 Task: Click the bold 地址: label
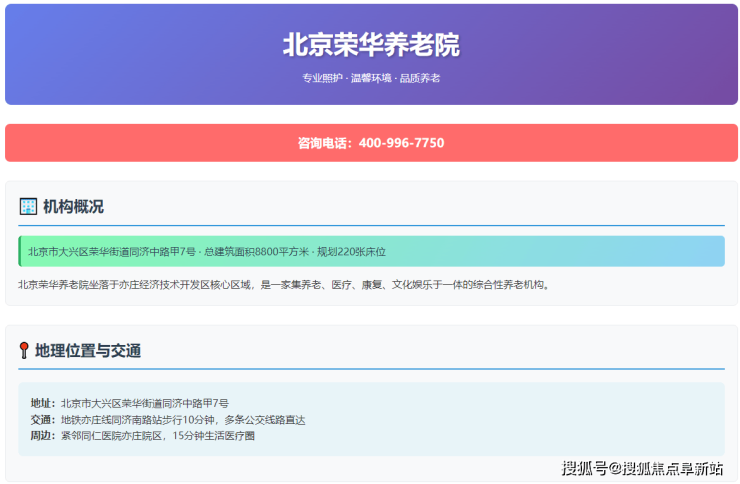(x=43, y=403)
